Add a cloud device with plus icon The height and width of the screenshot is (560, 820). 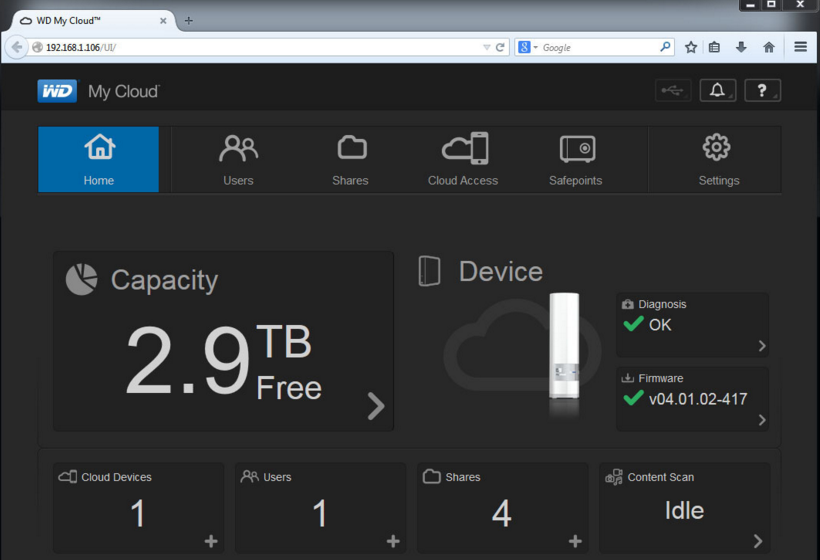pos(211,541)
